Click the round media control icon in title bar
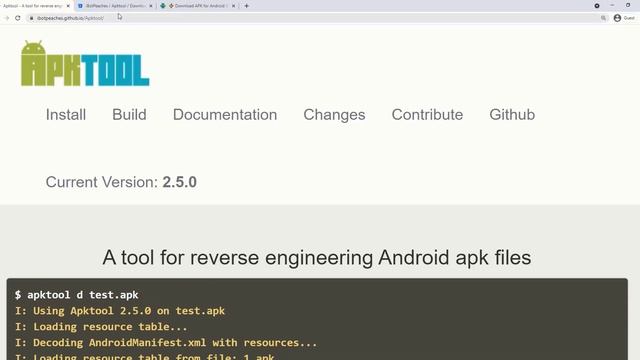Image resolution: width=640 pixels, height=360 pixels. click(597, 6)
